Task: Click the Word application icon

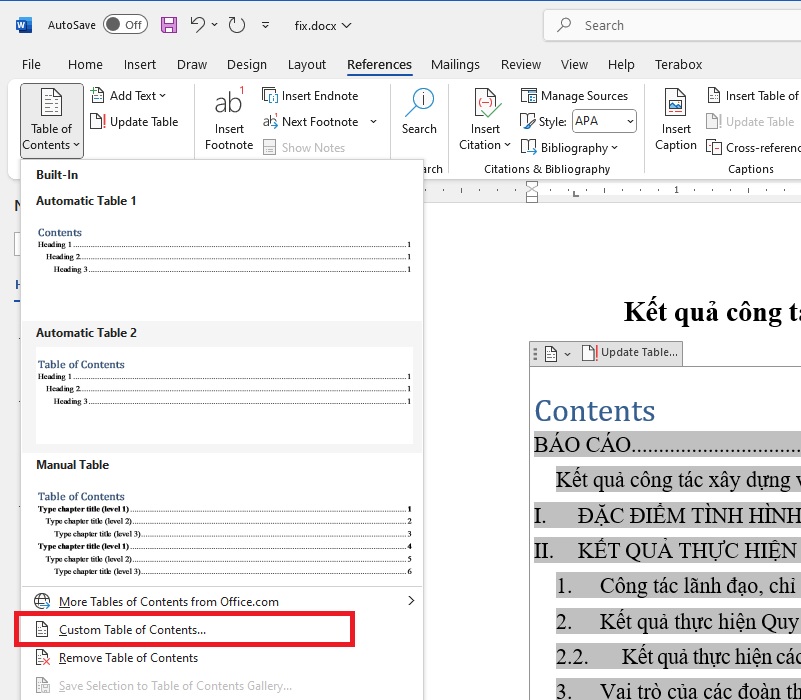Action: coord(23,25)
